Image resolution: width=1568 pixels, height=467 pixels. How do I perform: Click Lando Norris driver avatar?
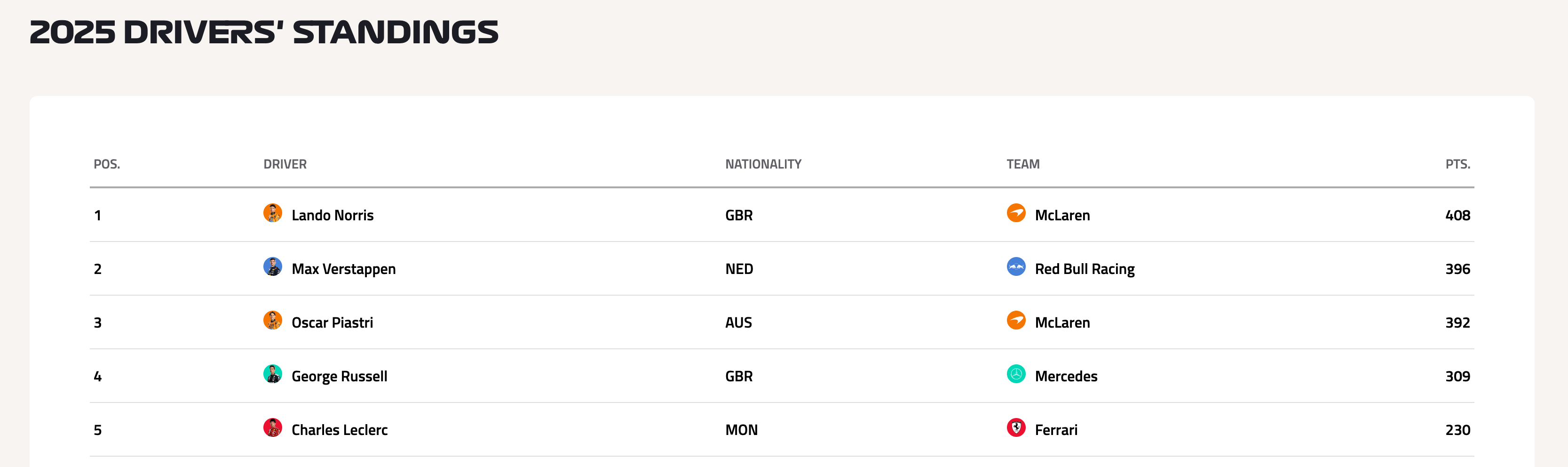pyautogui.click(x=273, y=213)
